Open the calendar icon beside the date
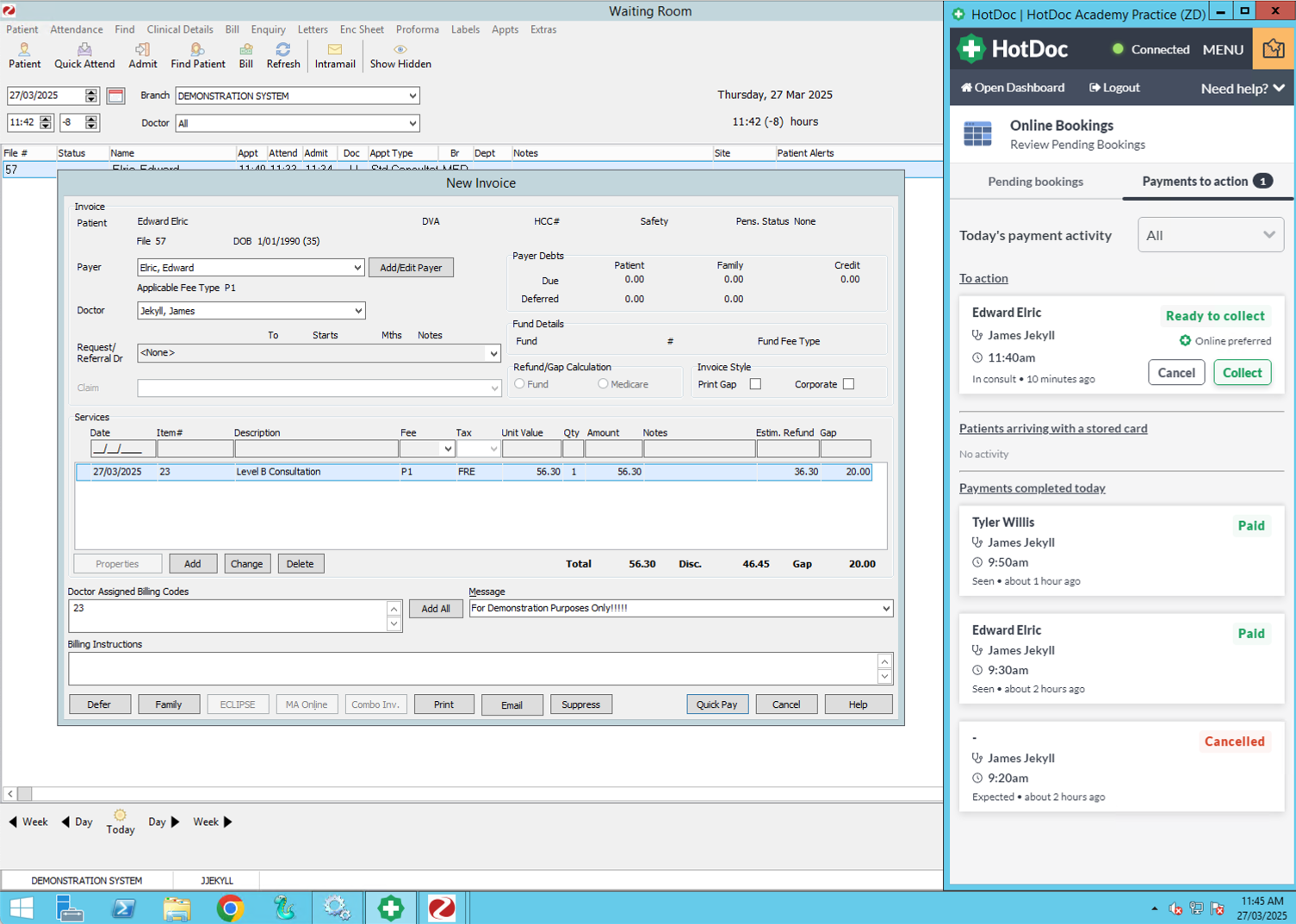This screenshot has width=1296, height=924. (116, 96)
